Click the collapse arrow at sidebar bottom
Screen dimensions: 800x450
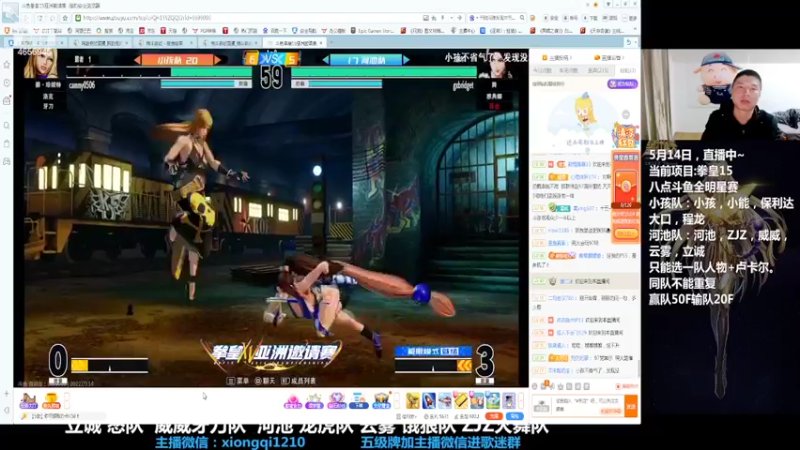7,410
